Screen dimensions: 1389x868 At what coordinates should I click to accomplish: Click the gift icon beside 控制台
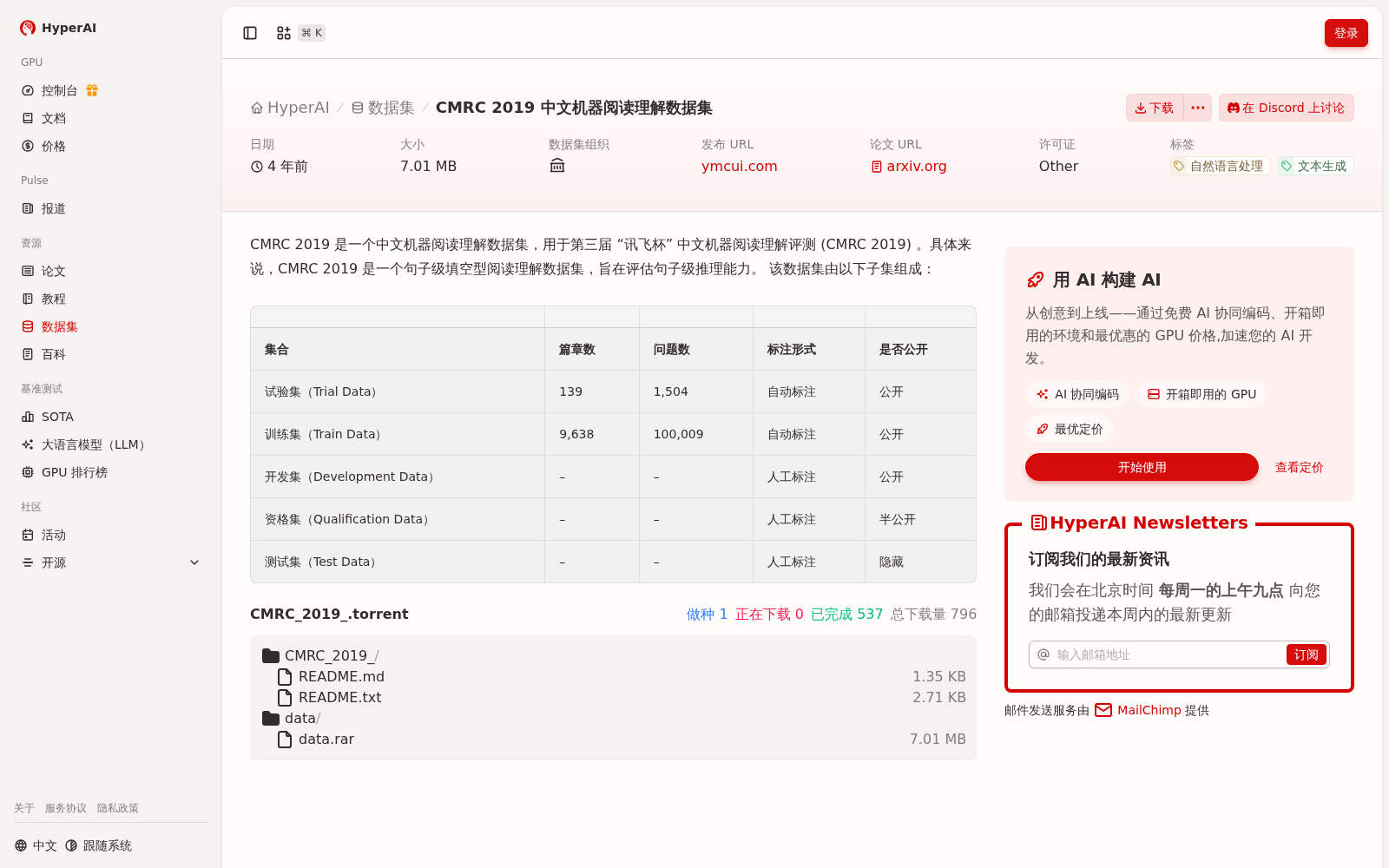pyautogui.click(x=92, y=90)
